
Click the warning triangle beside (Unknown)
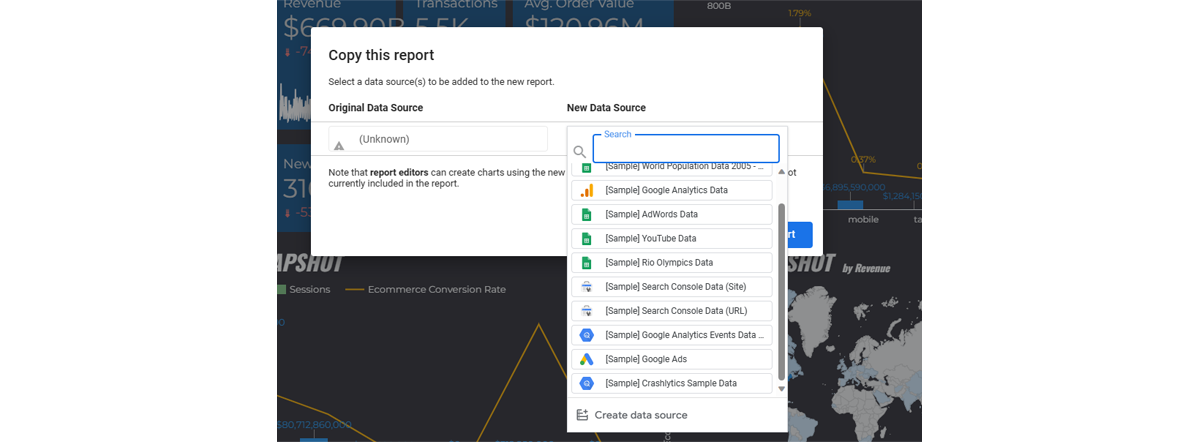point(339,146)
